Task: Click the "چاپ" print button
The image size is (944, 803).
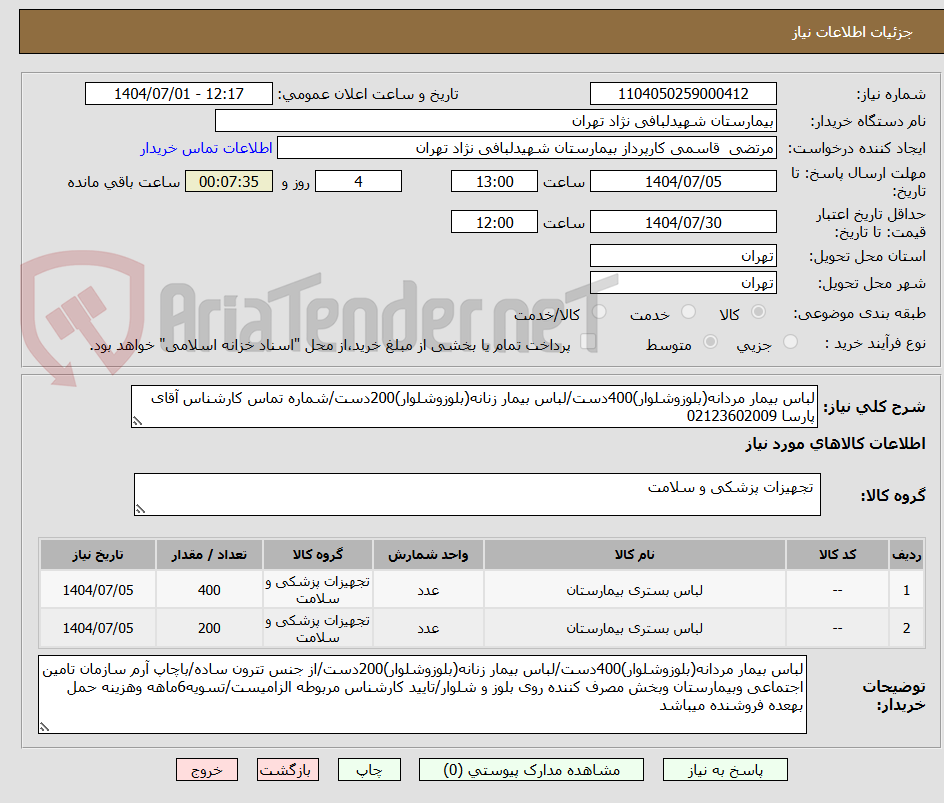Action: pos(369,769)
